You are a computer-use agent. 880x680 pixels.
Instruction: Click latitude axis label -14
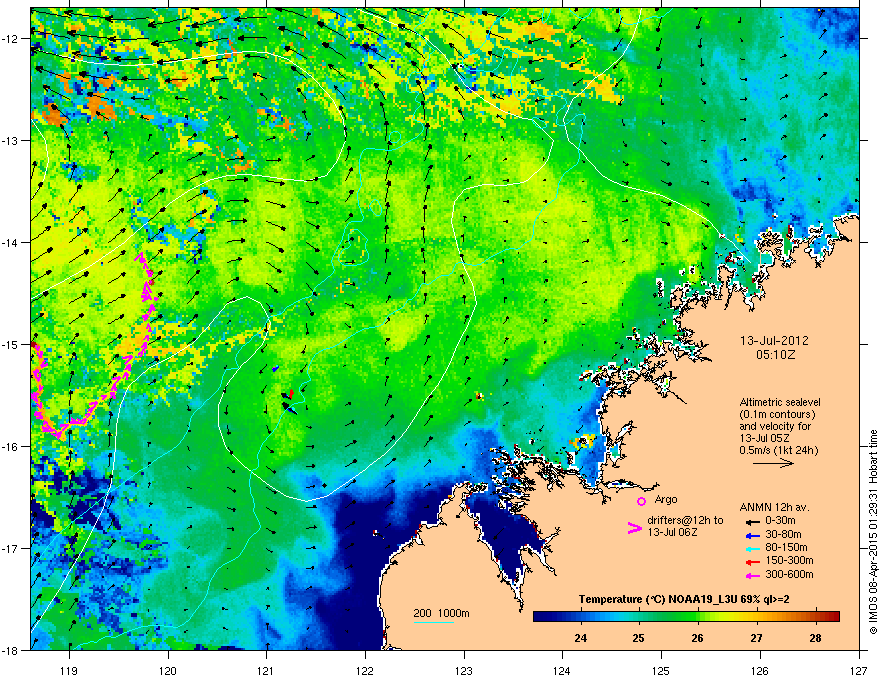pos(10,242)
